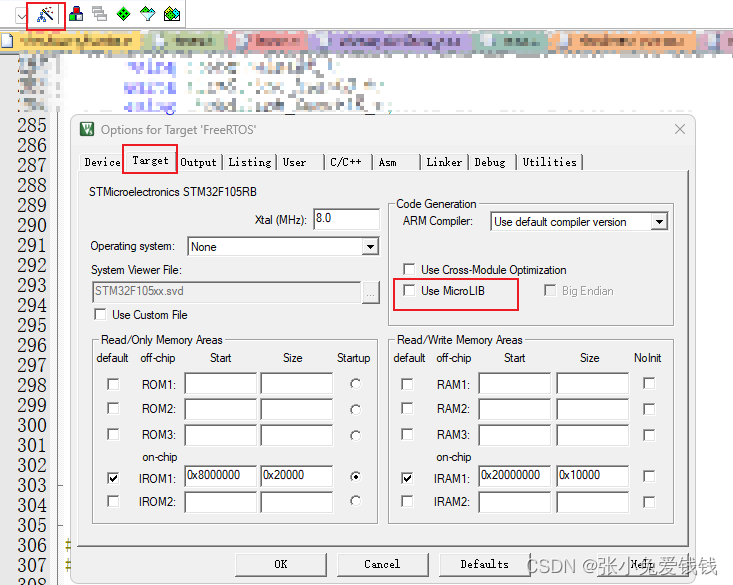Click IRAM1 Size field 0x10000
Viewport: 733px width, 585px height.
593,476
